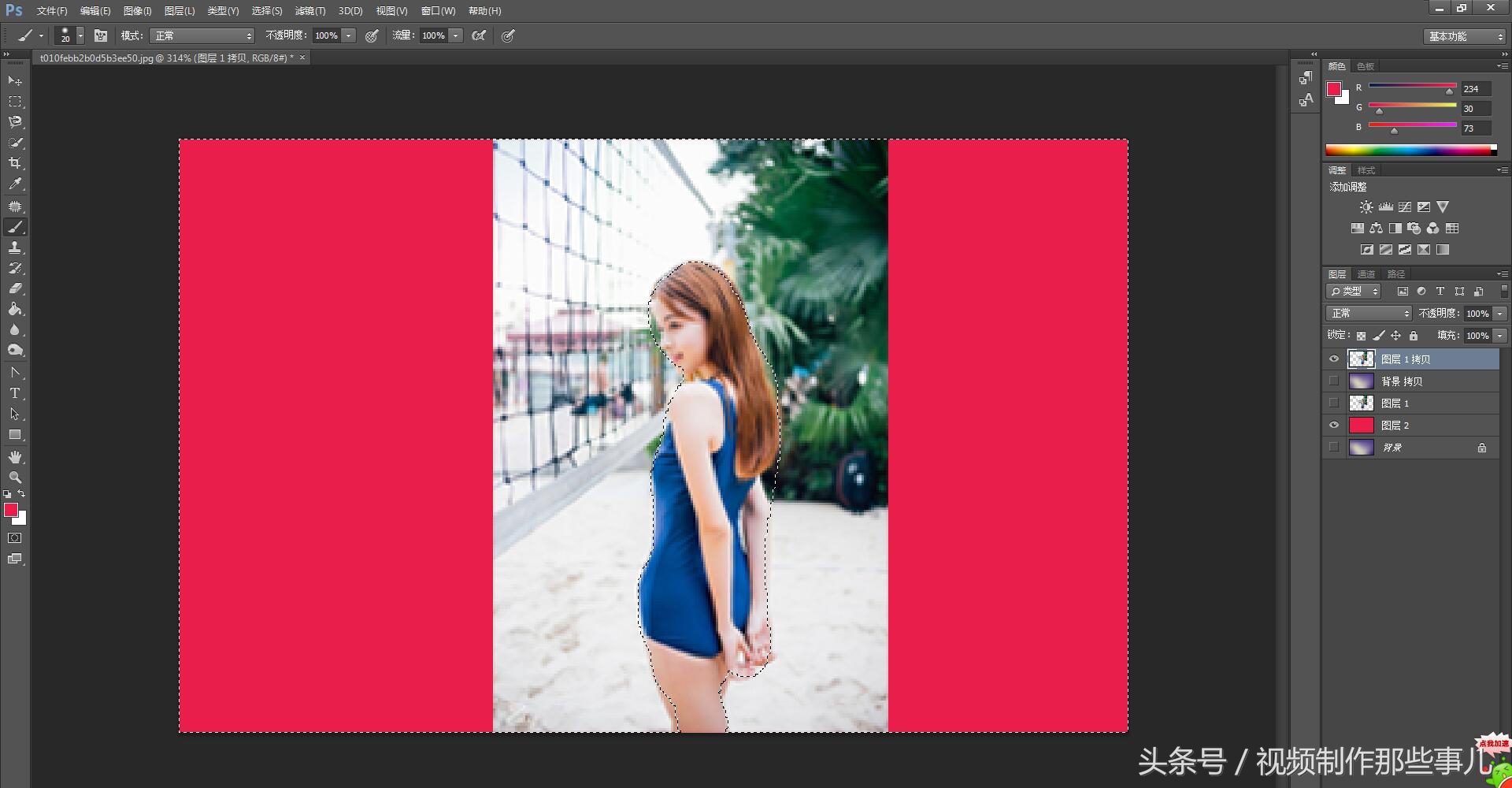
Task: Select the Horizontal Type tool
Action: (x=15, y=393)
